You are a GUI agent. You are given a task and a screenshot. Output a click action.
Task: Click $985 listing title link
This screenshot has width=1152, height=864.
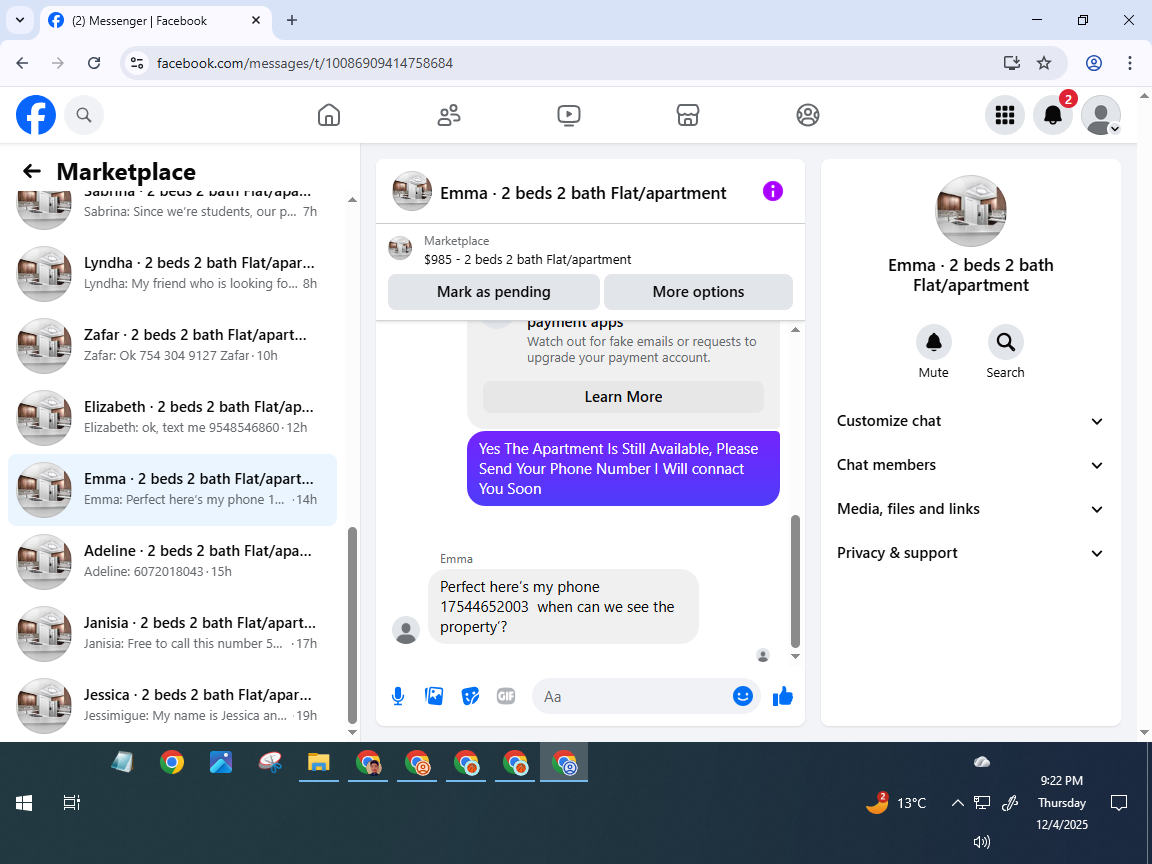coord(528,259)
